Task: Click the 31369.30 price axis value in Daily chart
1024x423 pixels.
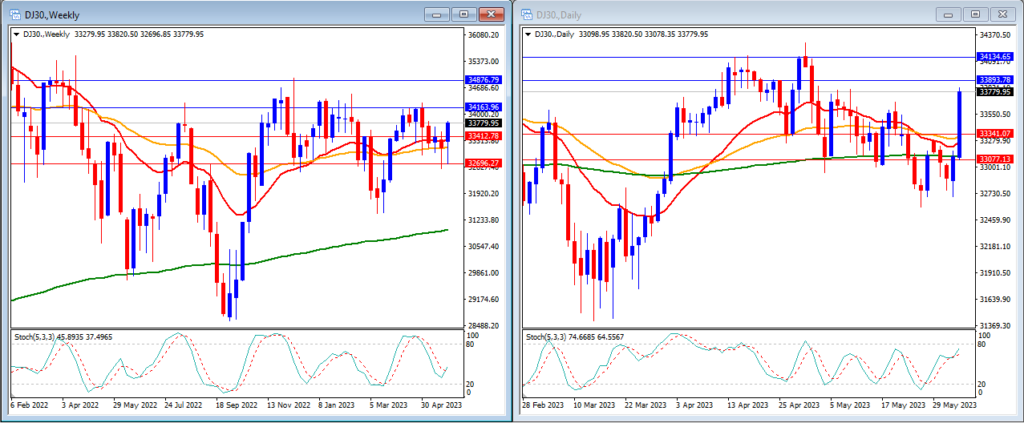Action: [x=995, y=325]
